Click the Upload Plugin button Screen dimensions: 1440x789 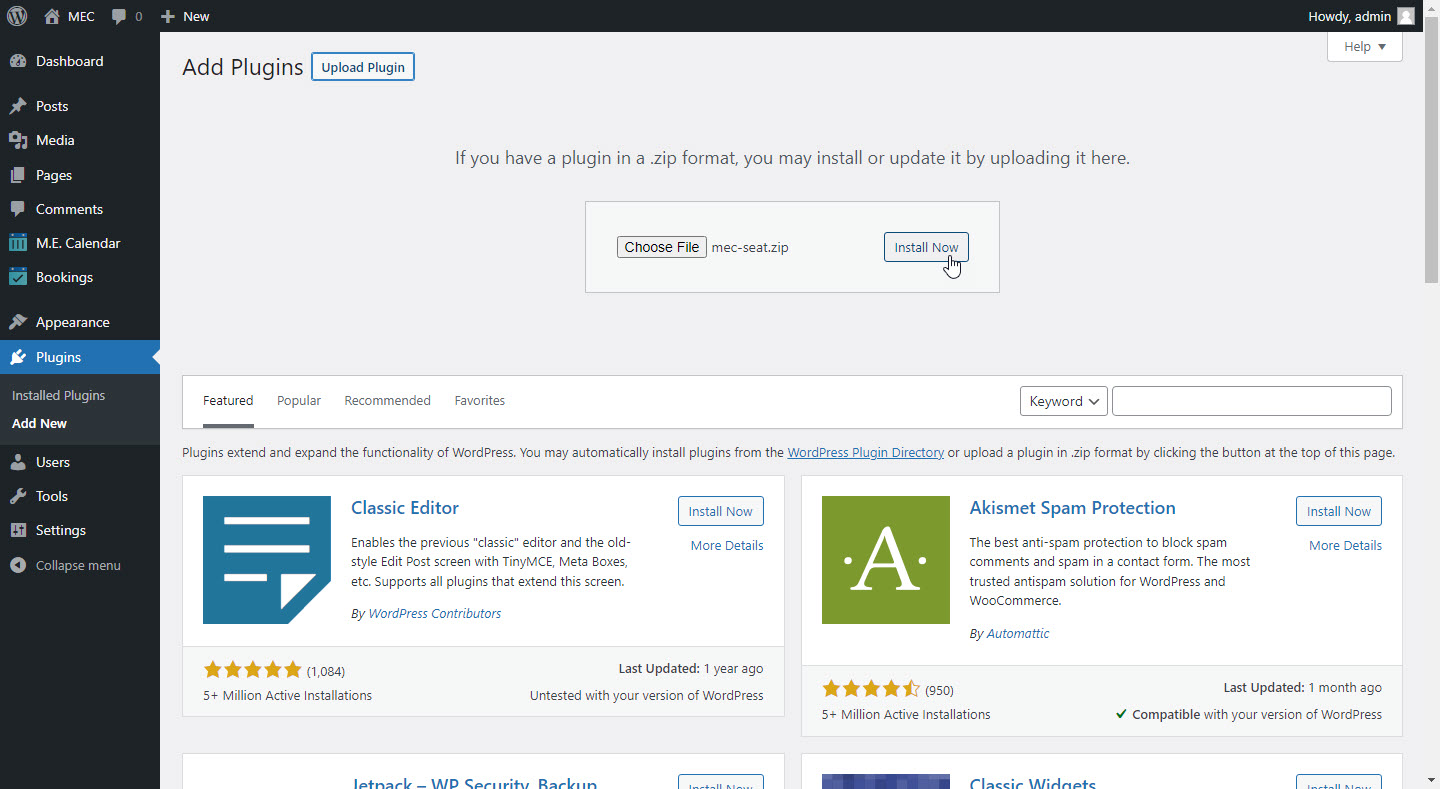click(x=363, y=67)
